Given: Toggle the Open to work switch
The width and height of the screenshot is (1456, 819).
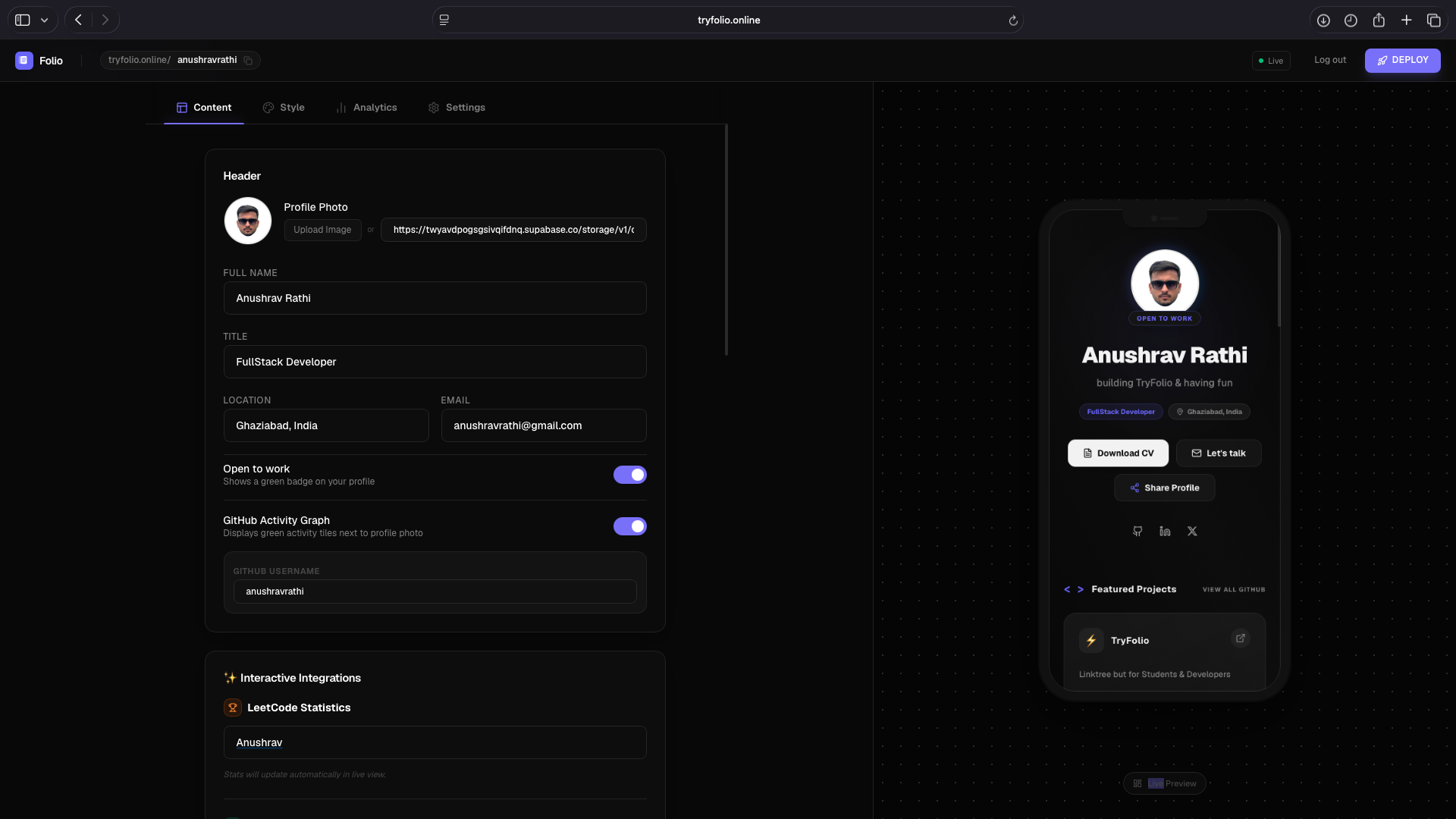Looking at the screenshot, I should tap(630, 475).
